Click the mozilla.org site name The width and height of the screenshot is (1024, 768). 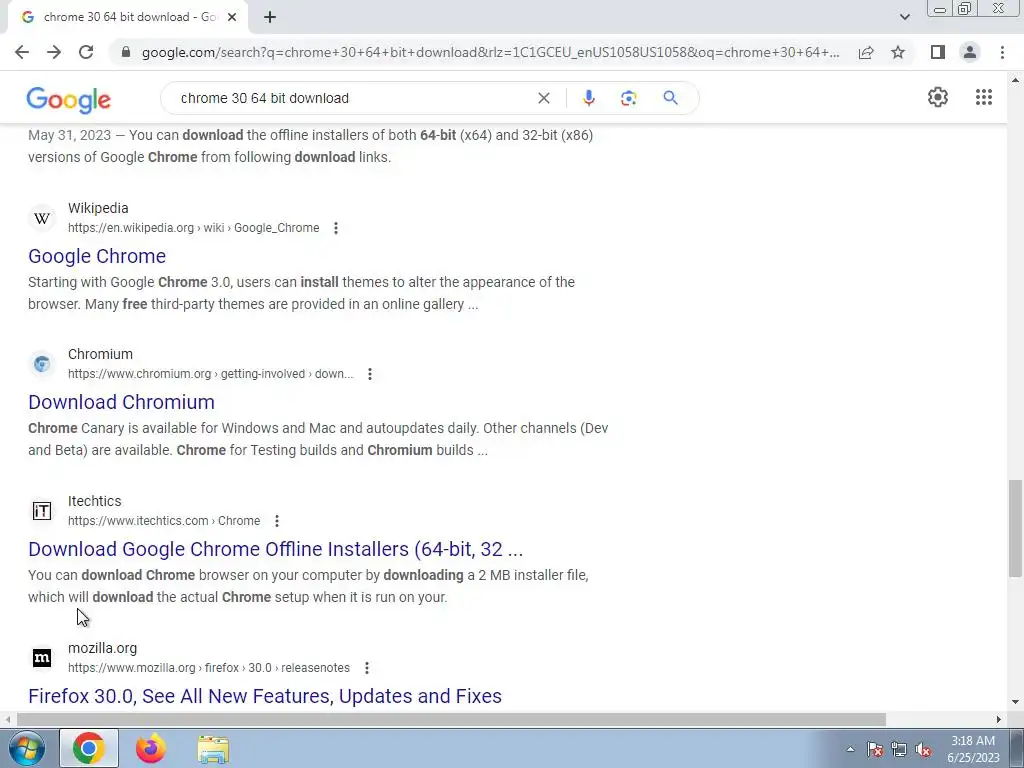(x=103, y=648)
